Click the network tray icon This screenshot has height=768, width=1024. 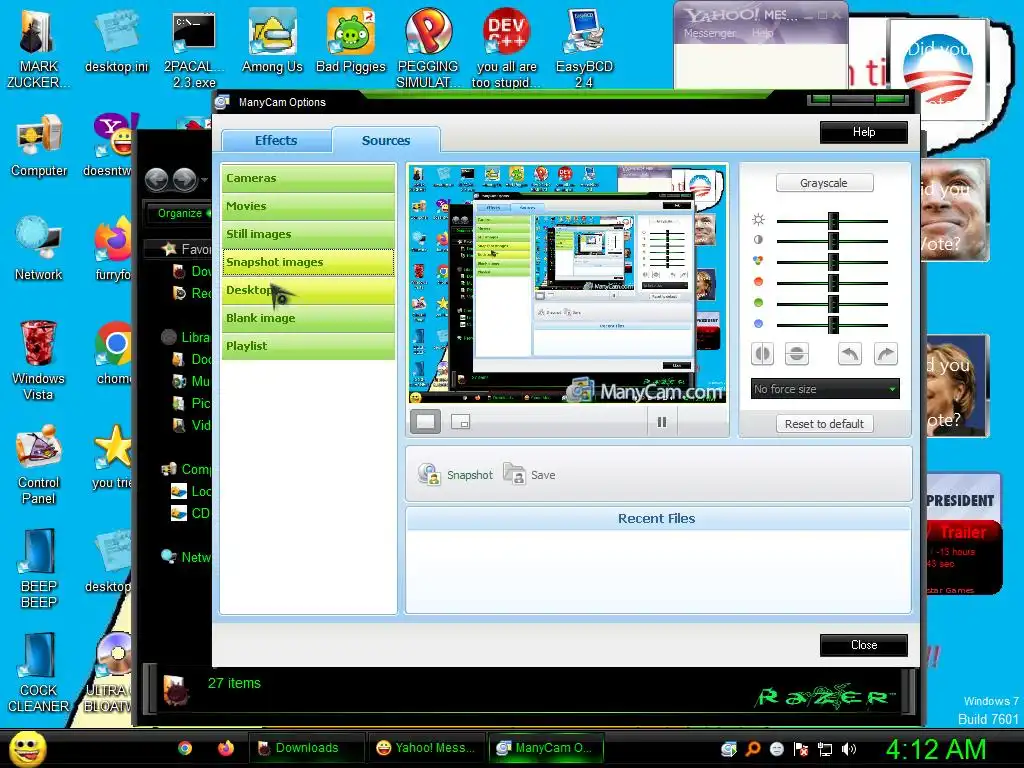coord(825,749)
